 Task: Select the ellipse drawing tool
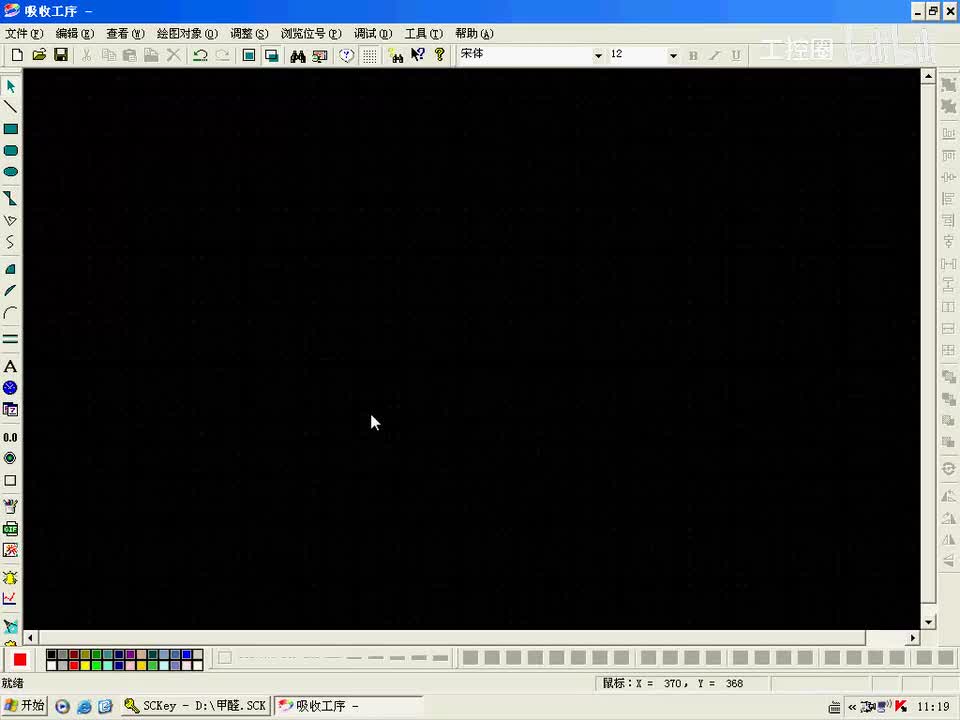coord(10,172)
